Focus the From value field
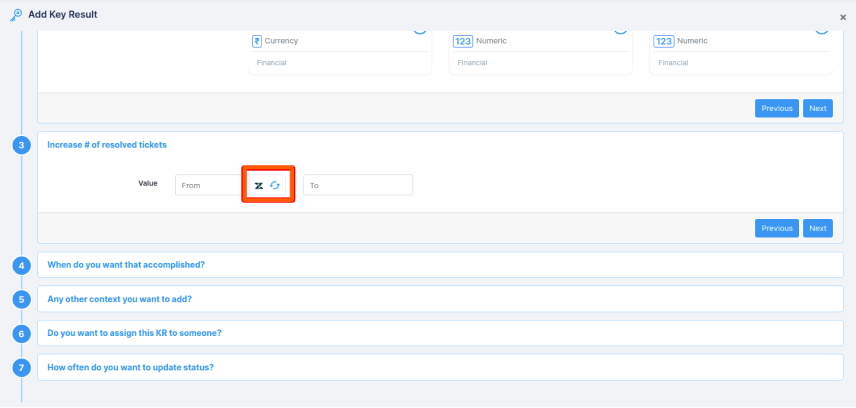The image size is (856, 408). pos(208,185)
